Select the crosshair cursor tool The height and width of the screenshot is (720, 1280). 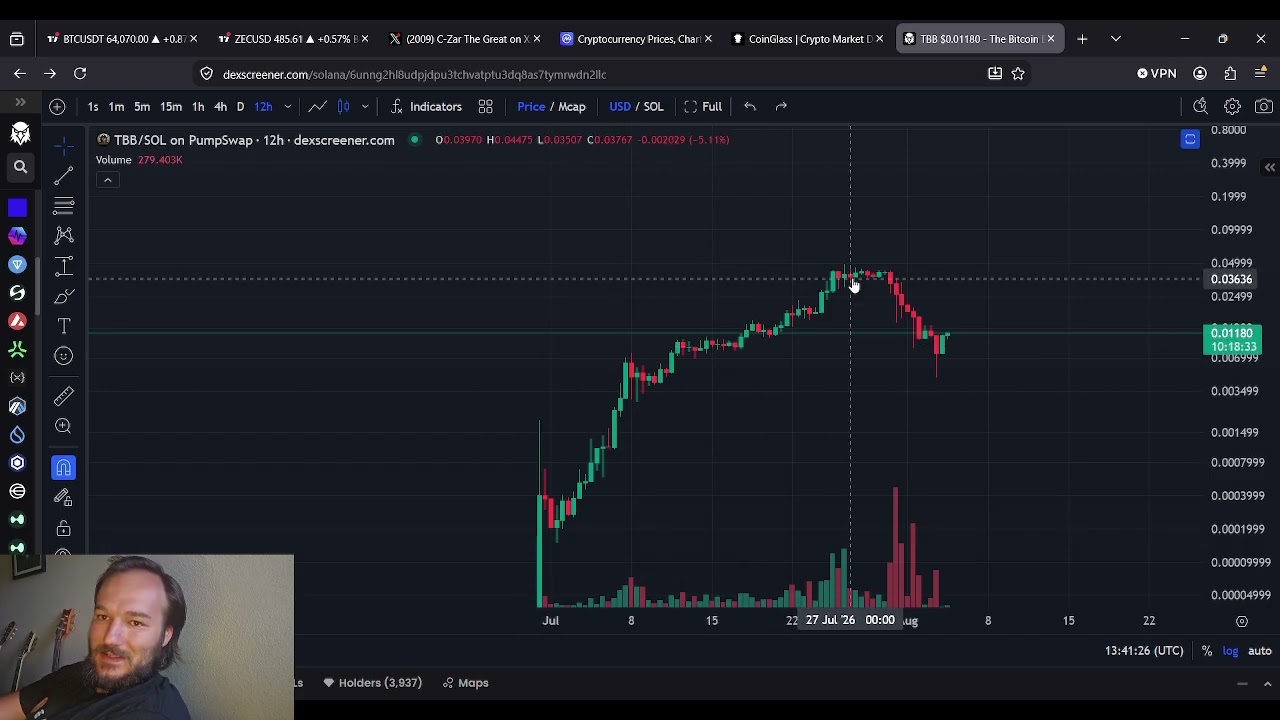coord(63,146)
